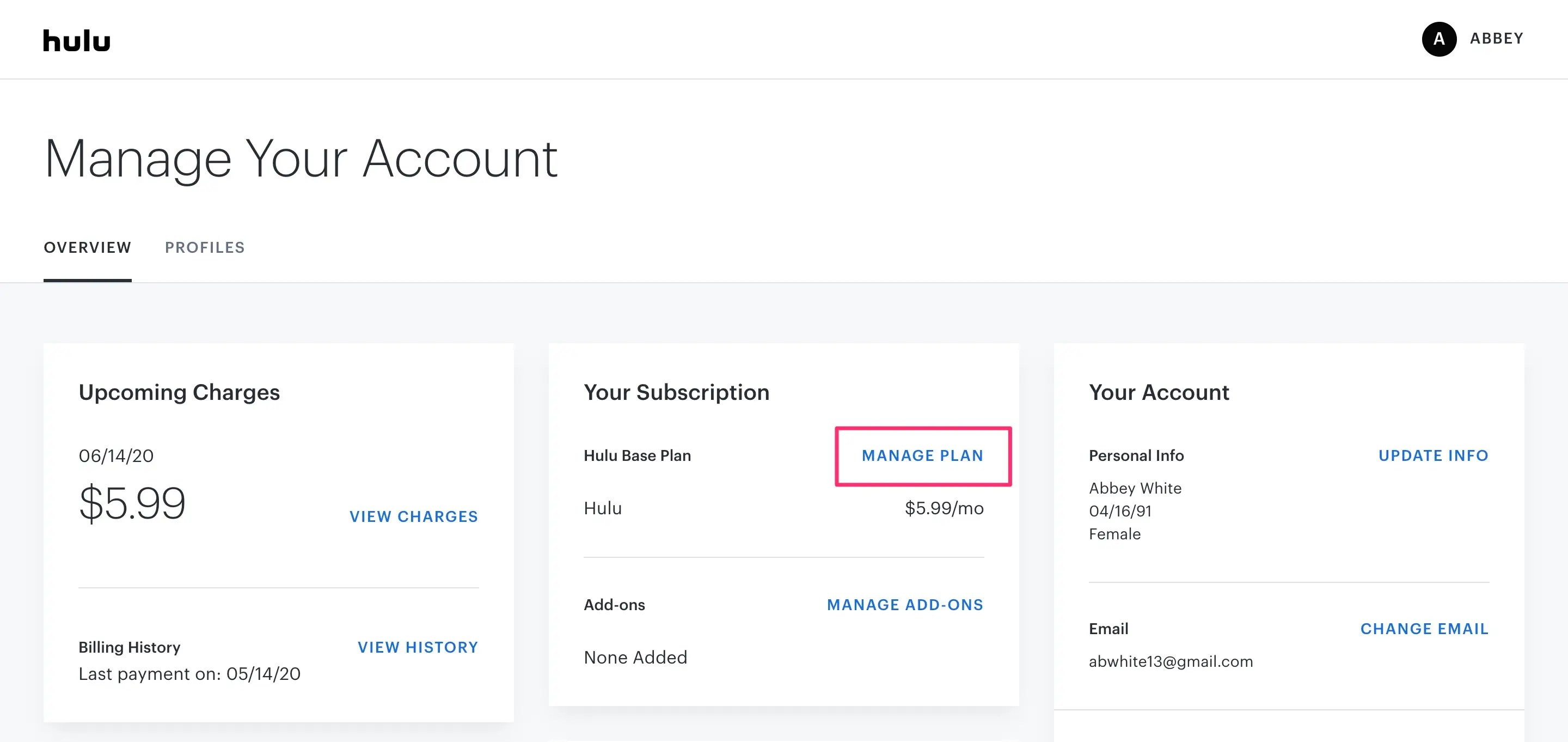Click Update Info for Personal Info
Viewport: 1568px width, 742px height.
pos(1434,455)
